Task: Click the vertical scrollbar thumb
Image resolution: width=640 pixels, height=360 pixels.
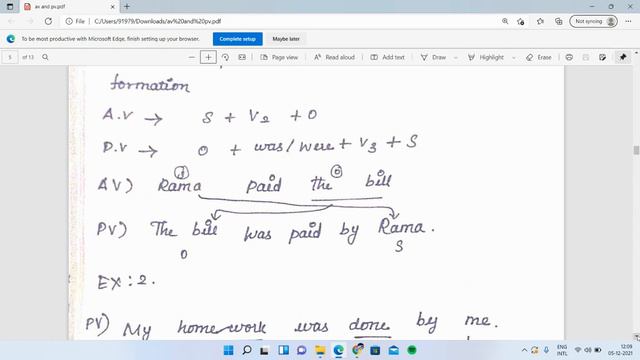Action: pos(636,150)
